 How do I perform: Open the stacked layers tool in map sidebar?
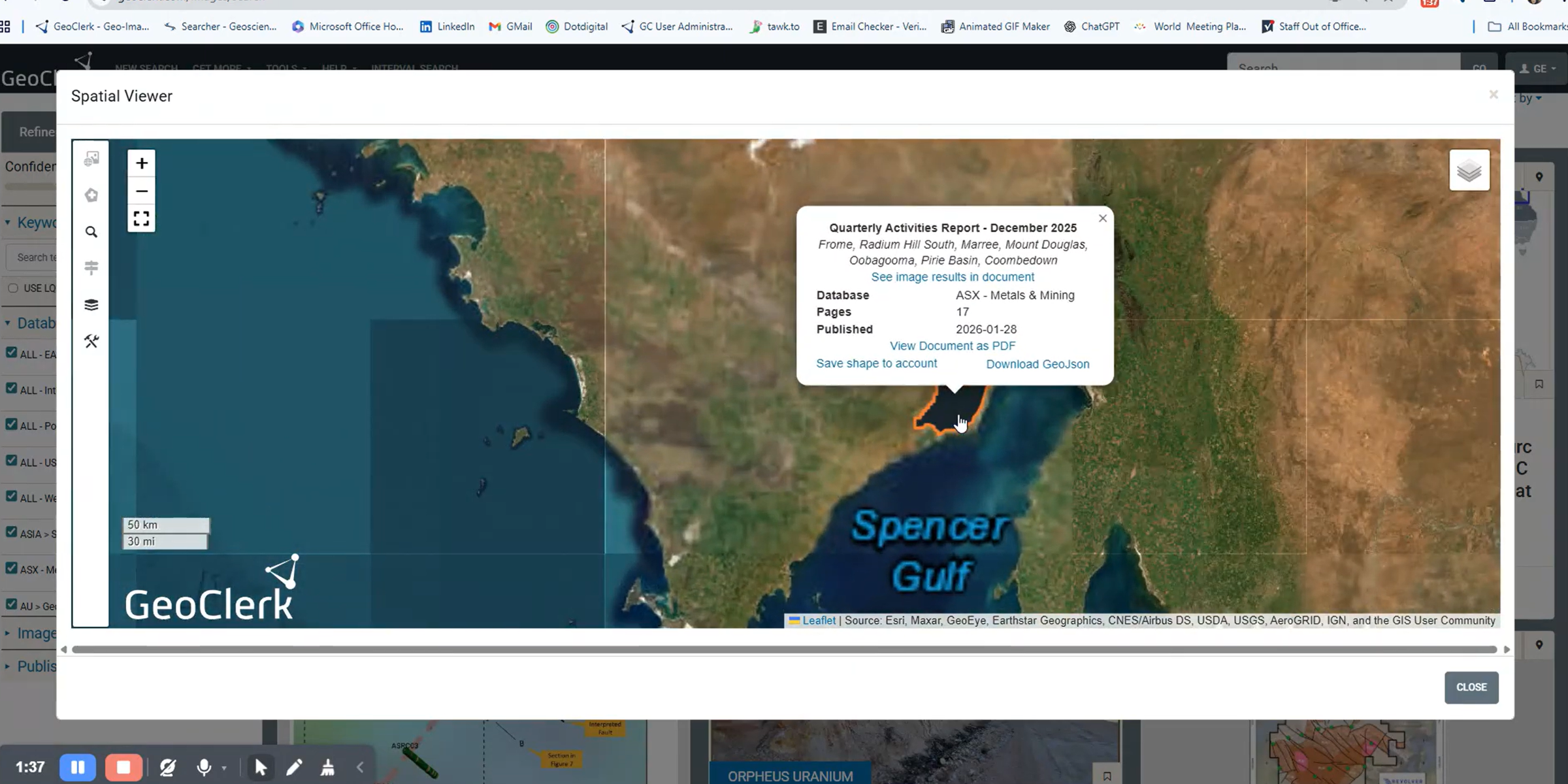(x=91, y=304)
